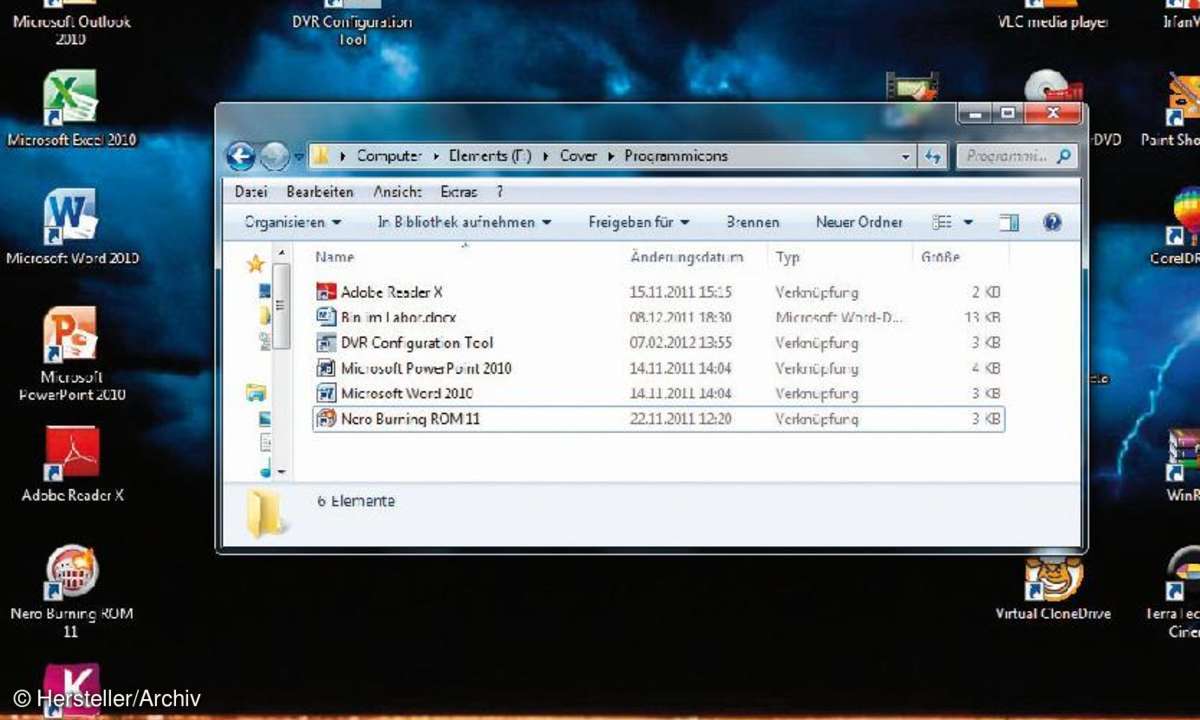1200x720 pixels.
Task: Click navigation pane scrollbar down arrow
Action: [281, 470]
